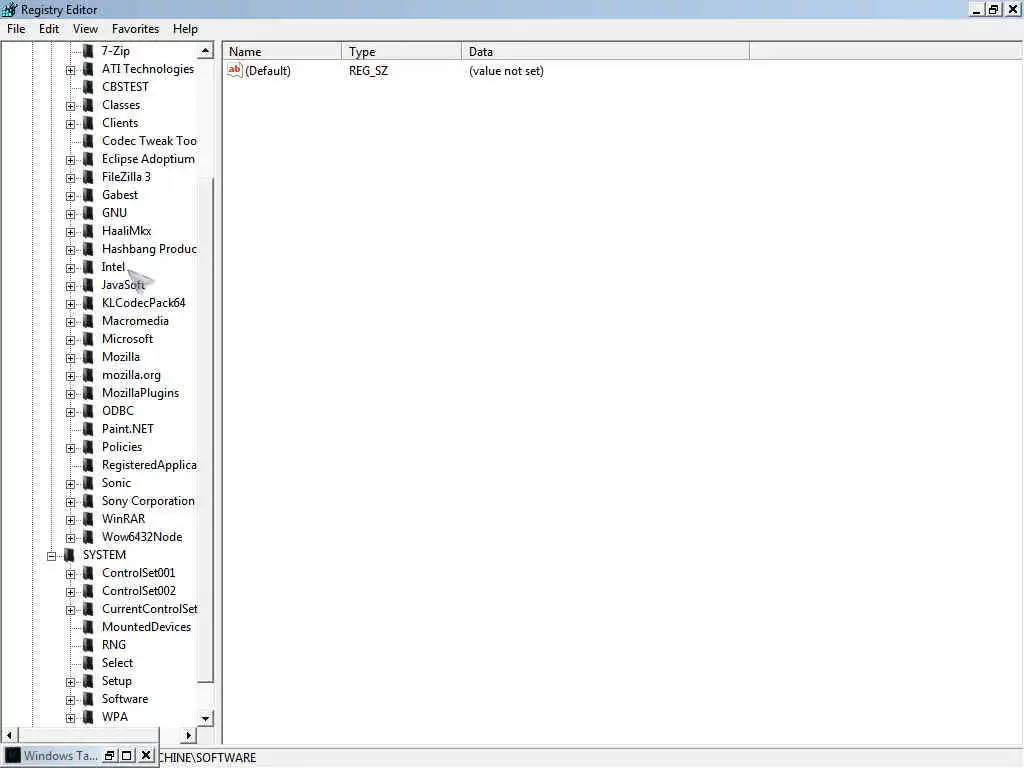
Task: Click the tree scroll up arrow
Action: 205,51
